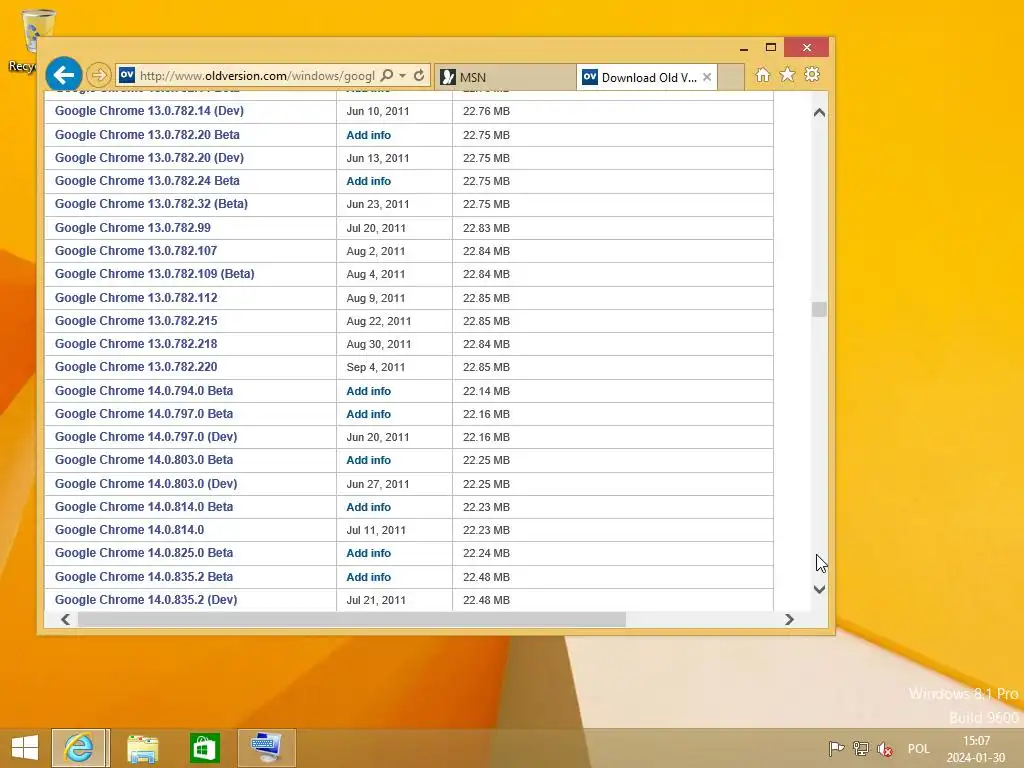This screenshot has height=768, width=1024.
Task: Open Google Chrome 14.0.794.0 Beta link
Action: 144,391
